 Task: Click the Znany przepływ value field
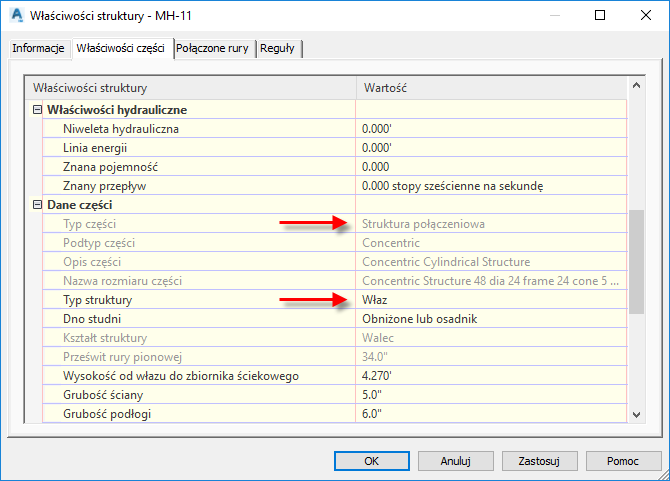[x=491, y=186]
